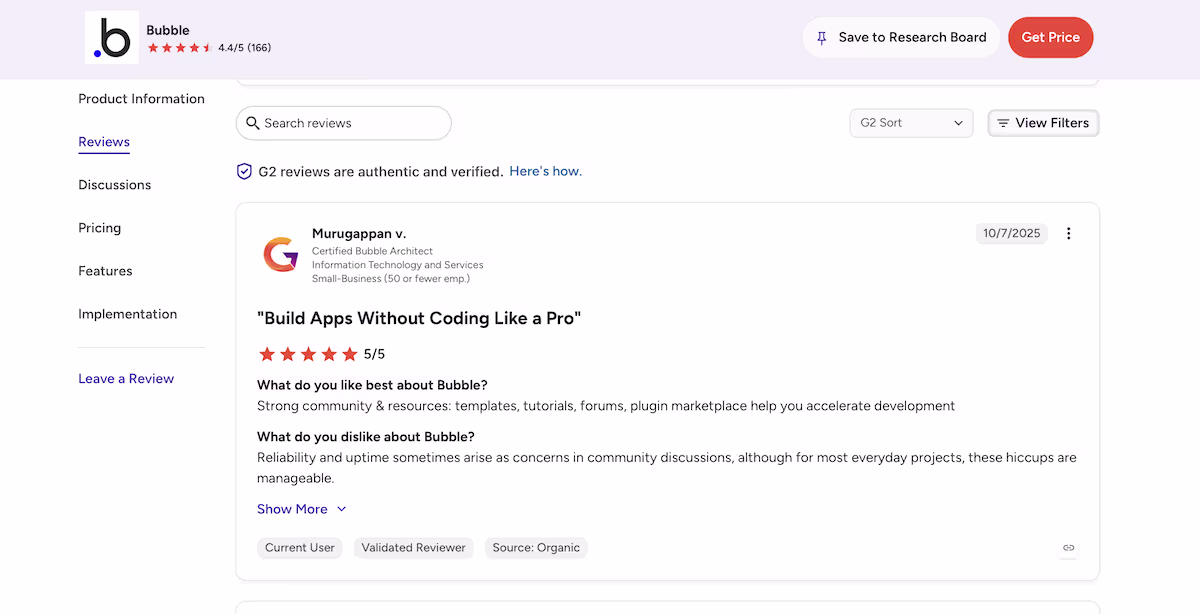Navigate to the Features section
Viewport: 1200px width, 614px height.
coord(105,271)
